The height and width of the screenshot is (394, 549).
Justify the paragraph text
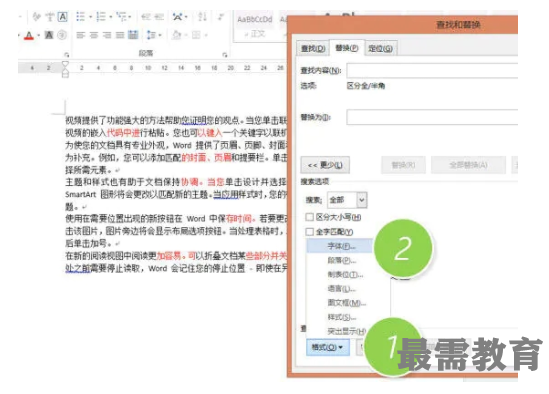tap(120, 35)
